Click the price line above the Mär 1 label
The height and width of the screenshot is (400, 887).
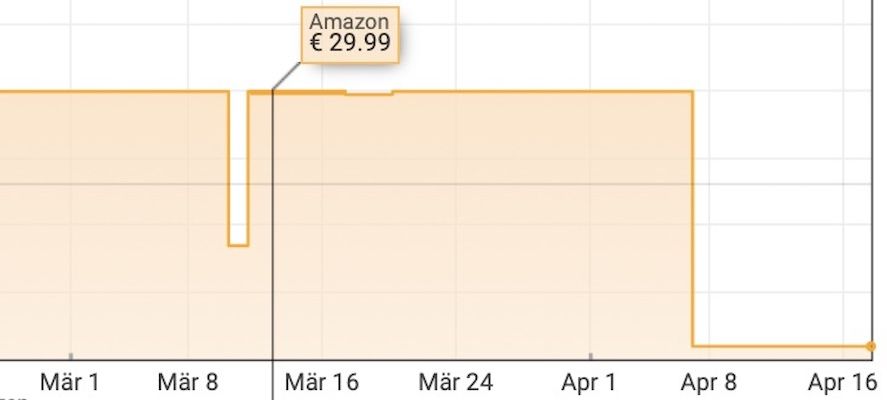coord(70,92)
